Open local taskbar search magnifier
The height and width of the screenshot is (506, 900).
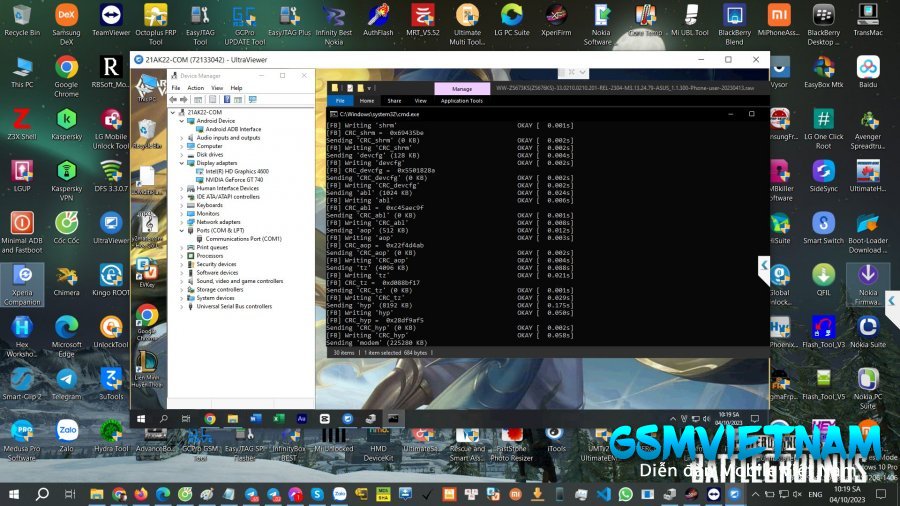coord(42,494)
